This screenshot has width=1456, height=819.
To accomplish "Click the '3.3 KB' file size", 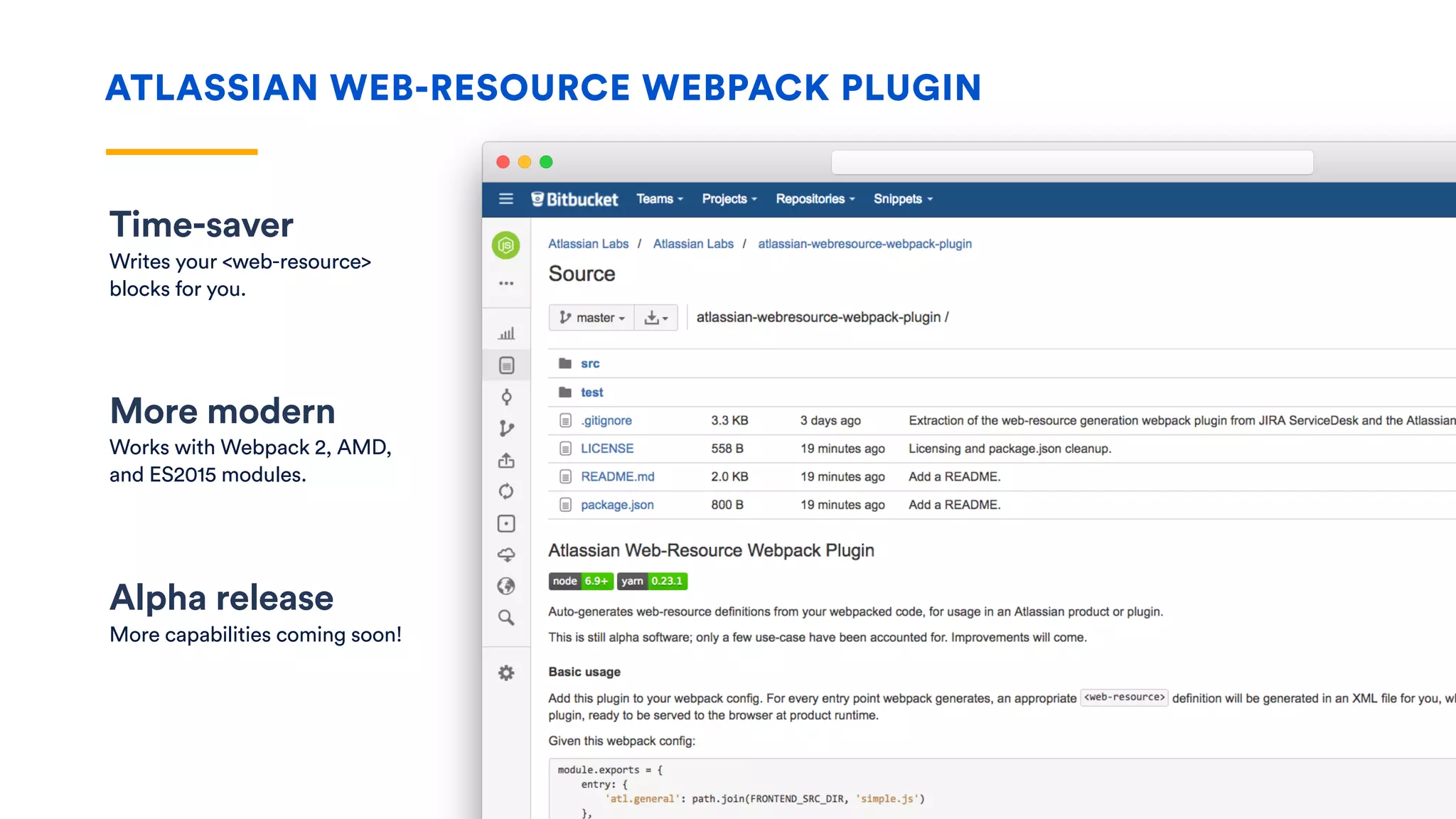I will tap(729, 420).
